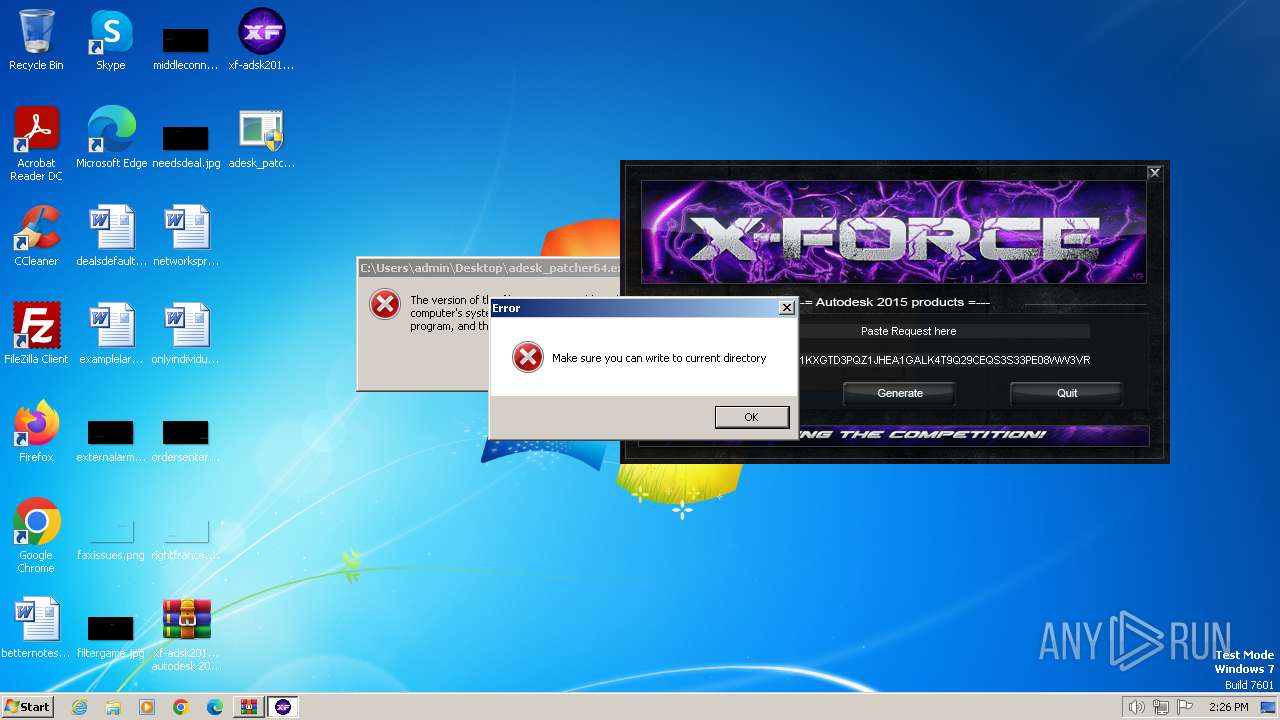Select the needsdeal.jpg desktop file
Screen dimensions: 1280x720
(186, 144)
